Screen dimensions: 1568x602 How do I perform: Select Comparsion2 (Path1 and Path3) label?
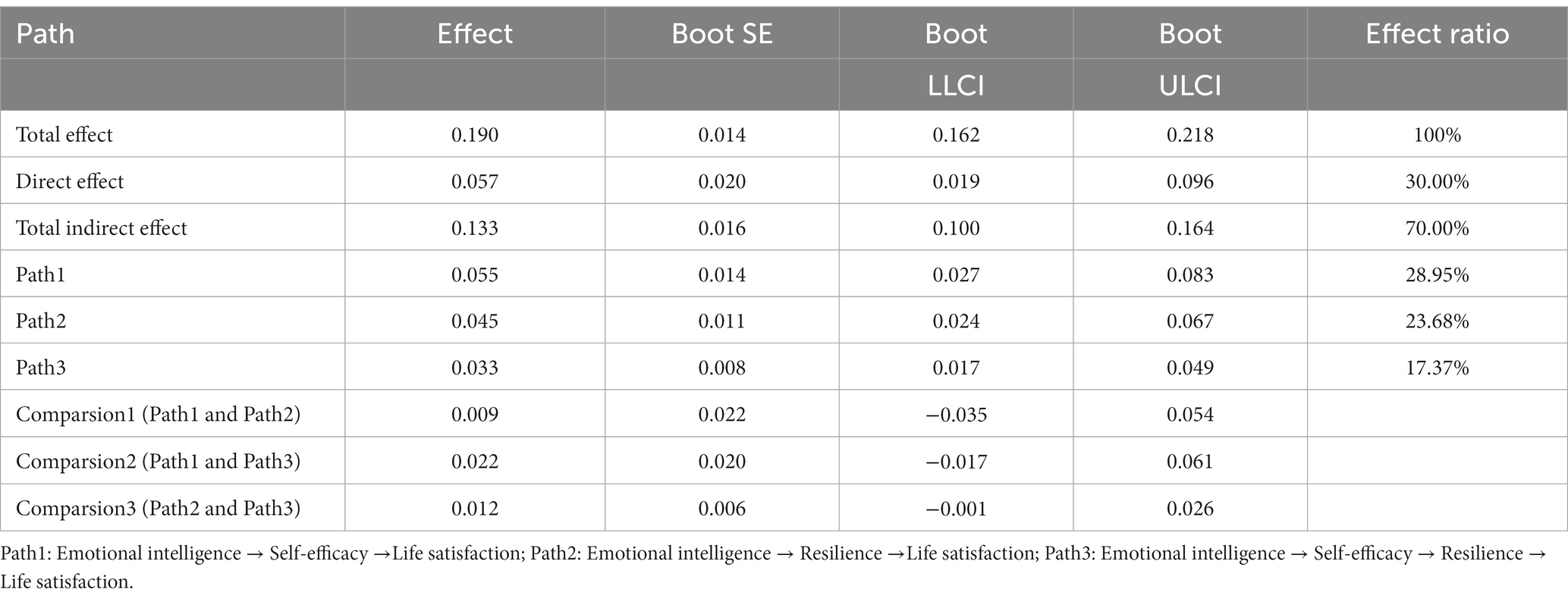tap(158, 462)
